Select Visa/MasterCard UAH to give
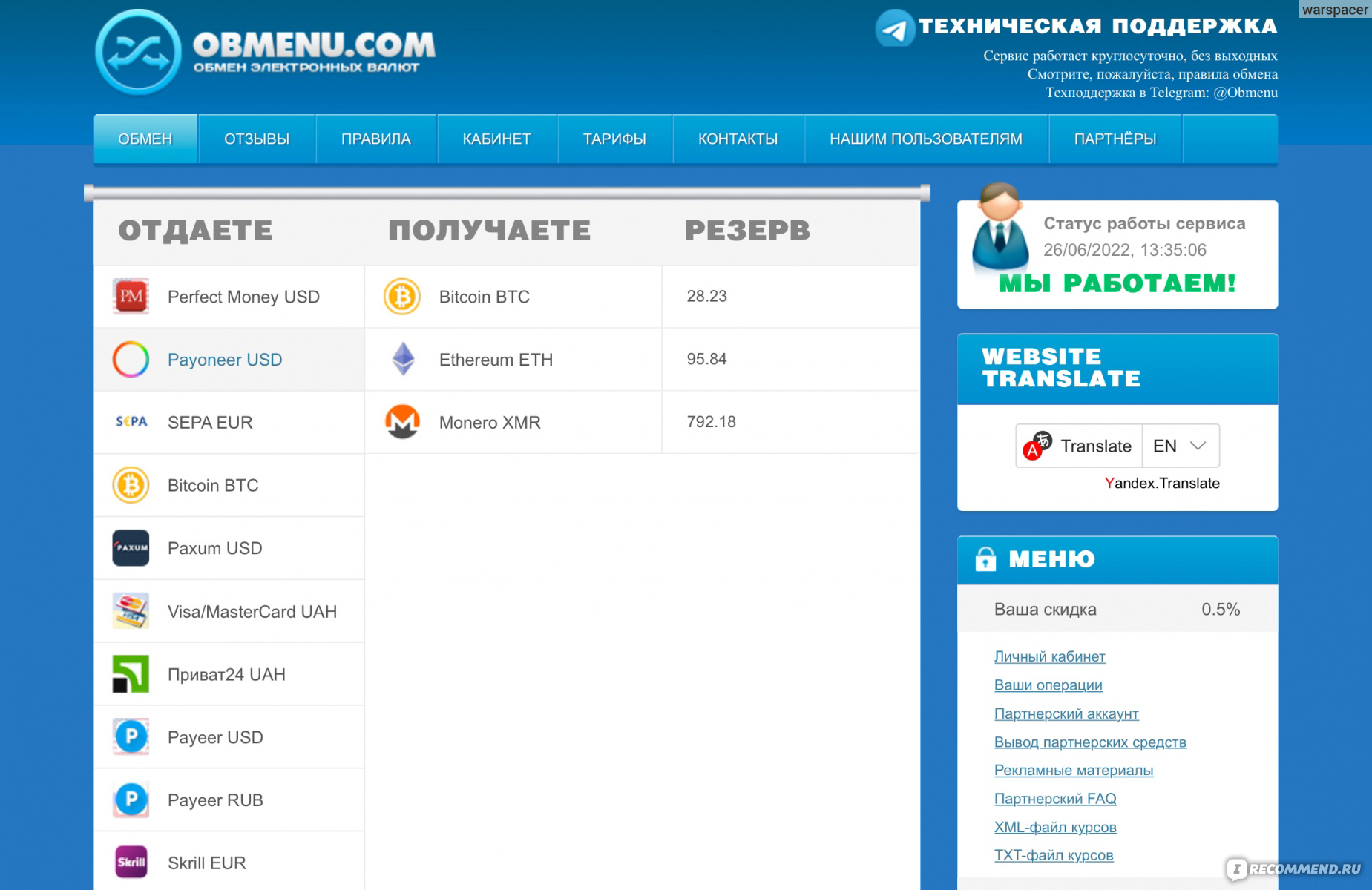The image size is (1372, 890). (229, 611)
